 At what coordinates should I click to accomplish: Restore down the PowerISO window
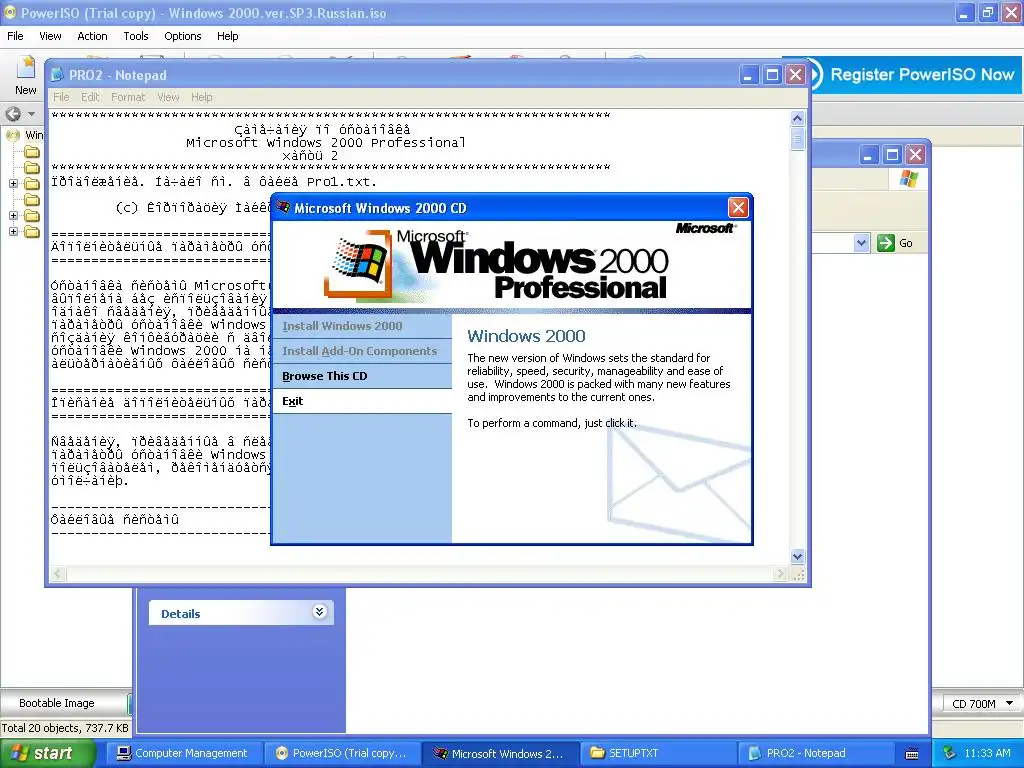pyautogui.click(x=987, y=12)
